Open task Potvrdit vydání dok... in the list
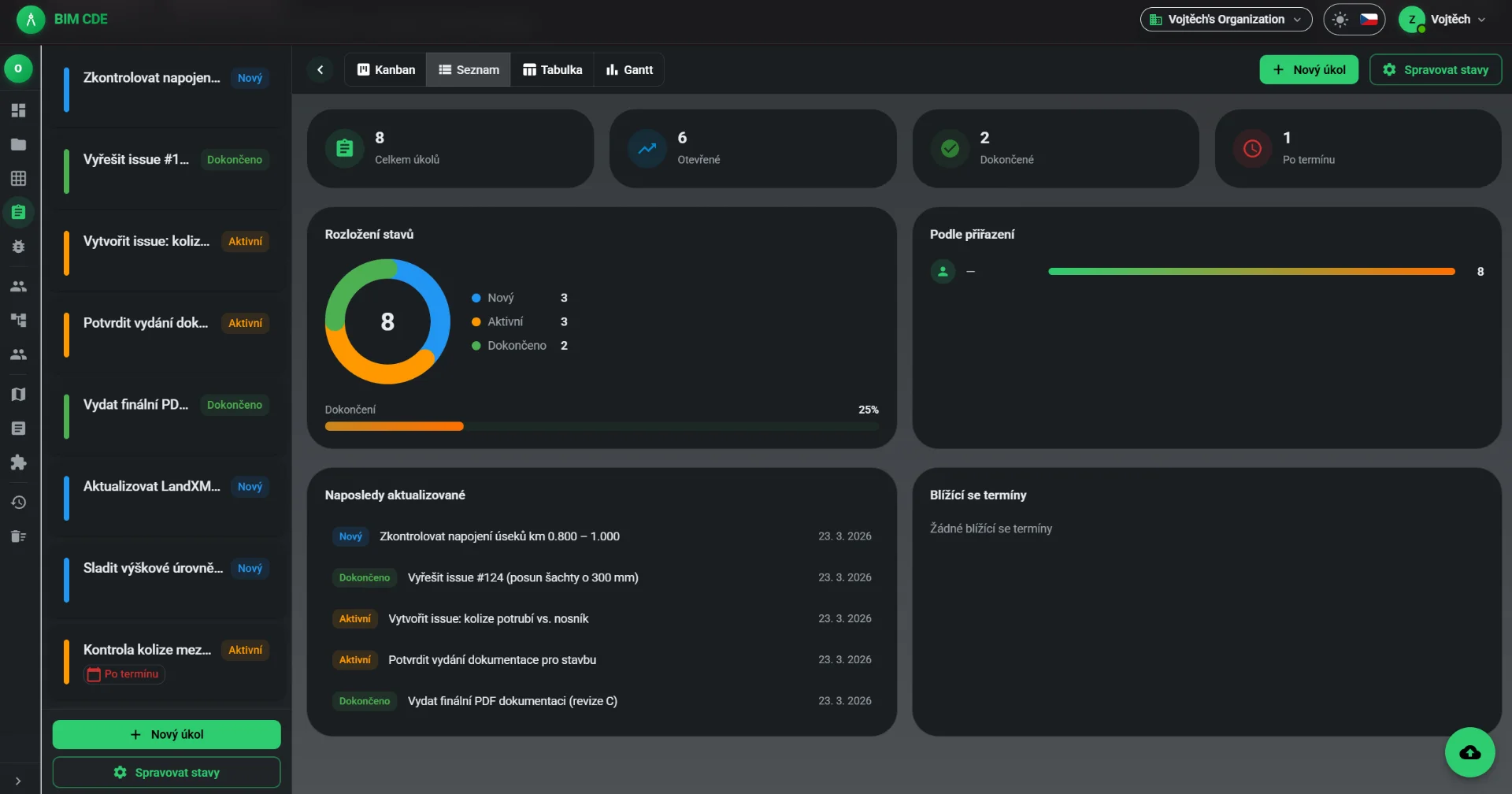 point(167,334)
